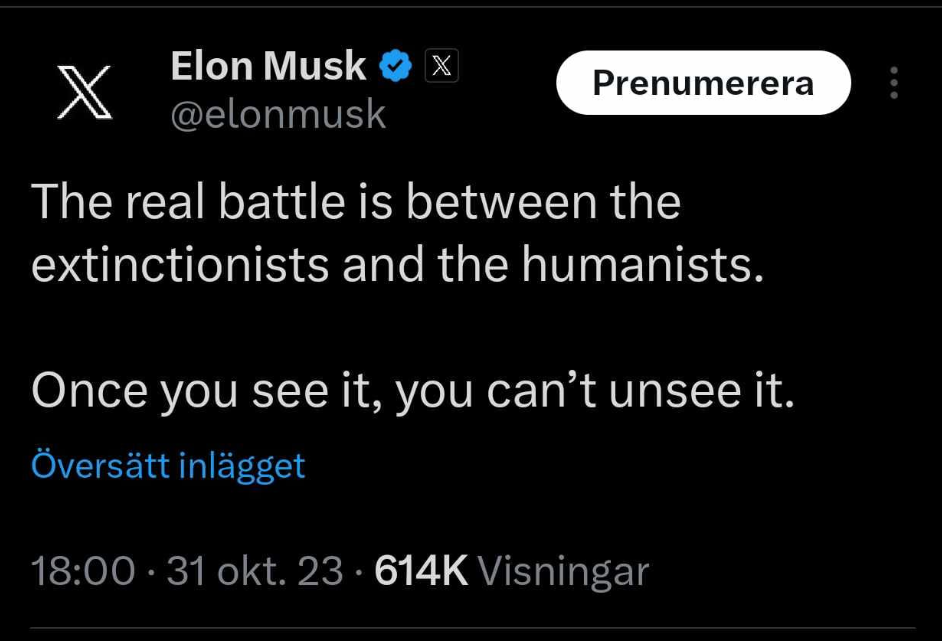Click the Översätt inlägget translate link

coord(168,465)
